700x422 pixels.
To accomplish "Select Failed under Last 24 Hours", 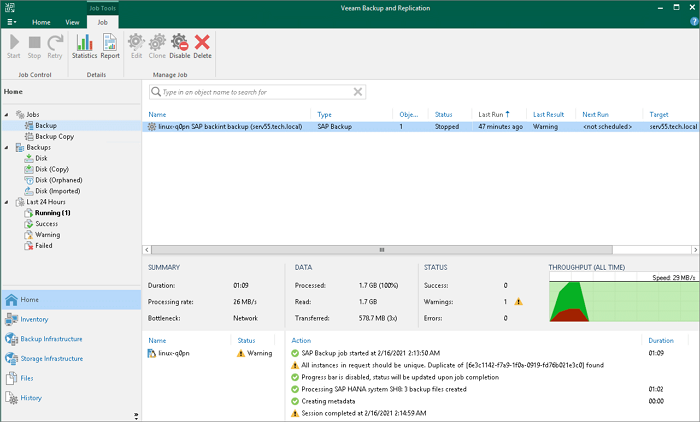I will tap(46, 245).
